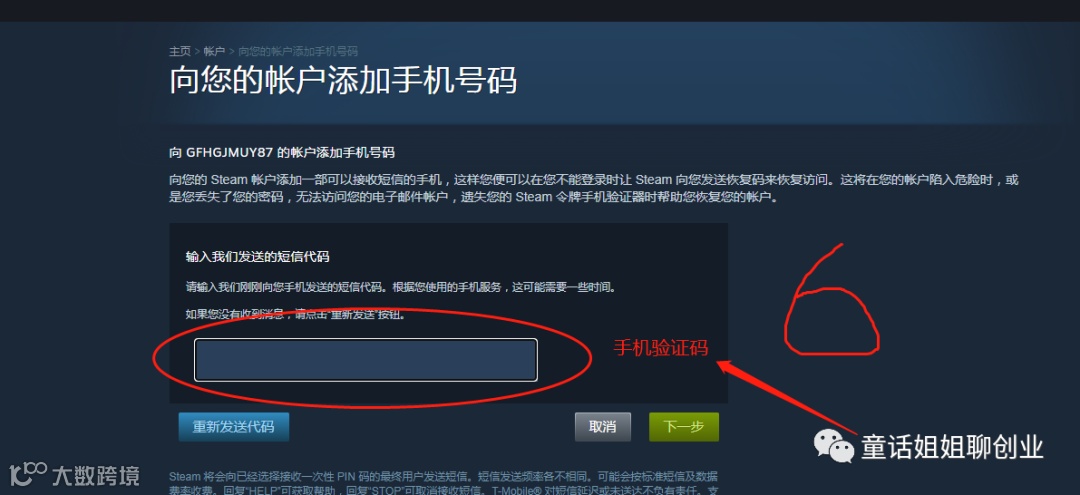1080x495 pixels.
Task: Click the 大数跨境 logo icon
Action: pyautogui.click(x=28, y=474)
